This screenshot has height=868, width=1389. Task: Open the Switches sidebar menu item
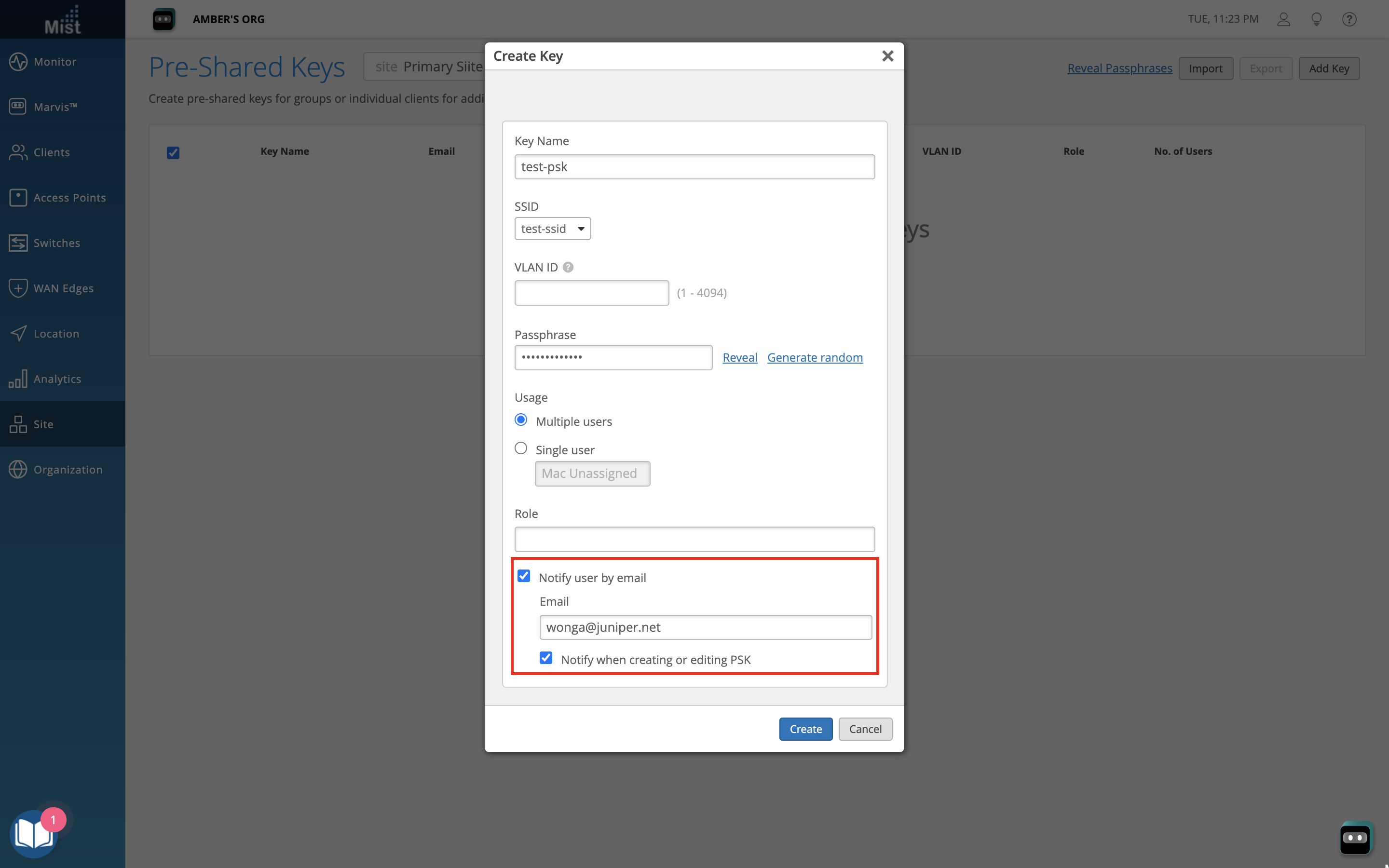[x=56, y=243]
